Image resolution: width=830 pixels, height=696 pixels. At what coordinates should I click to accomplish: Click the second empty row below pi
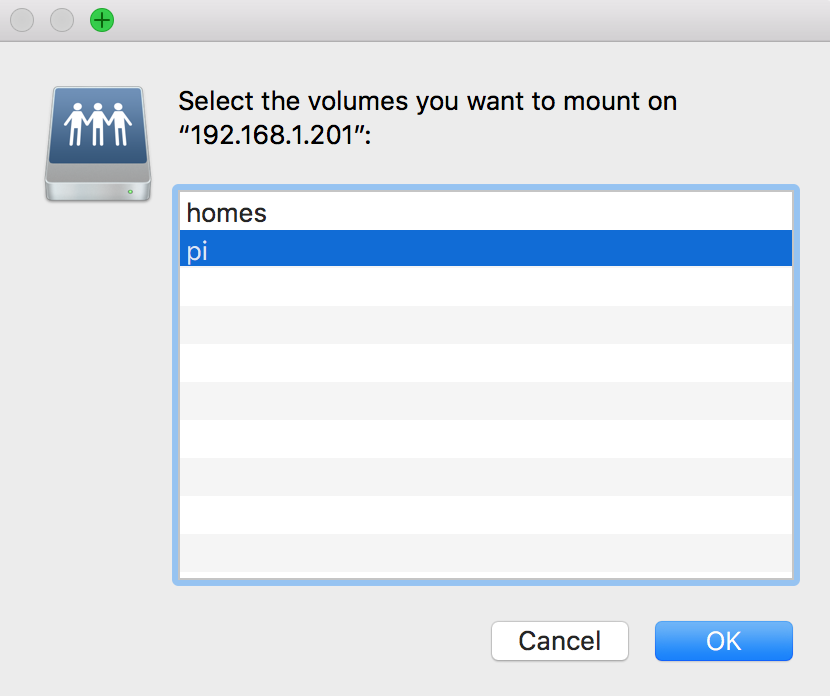485,325
